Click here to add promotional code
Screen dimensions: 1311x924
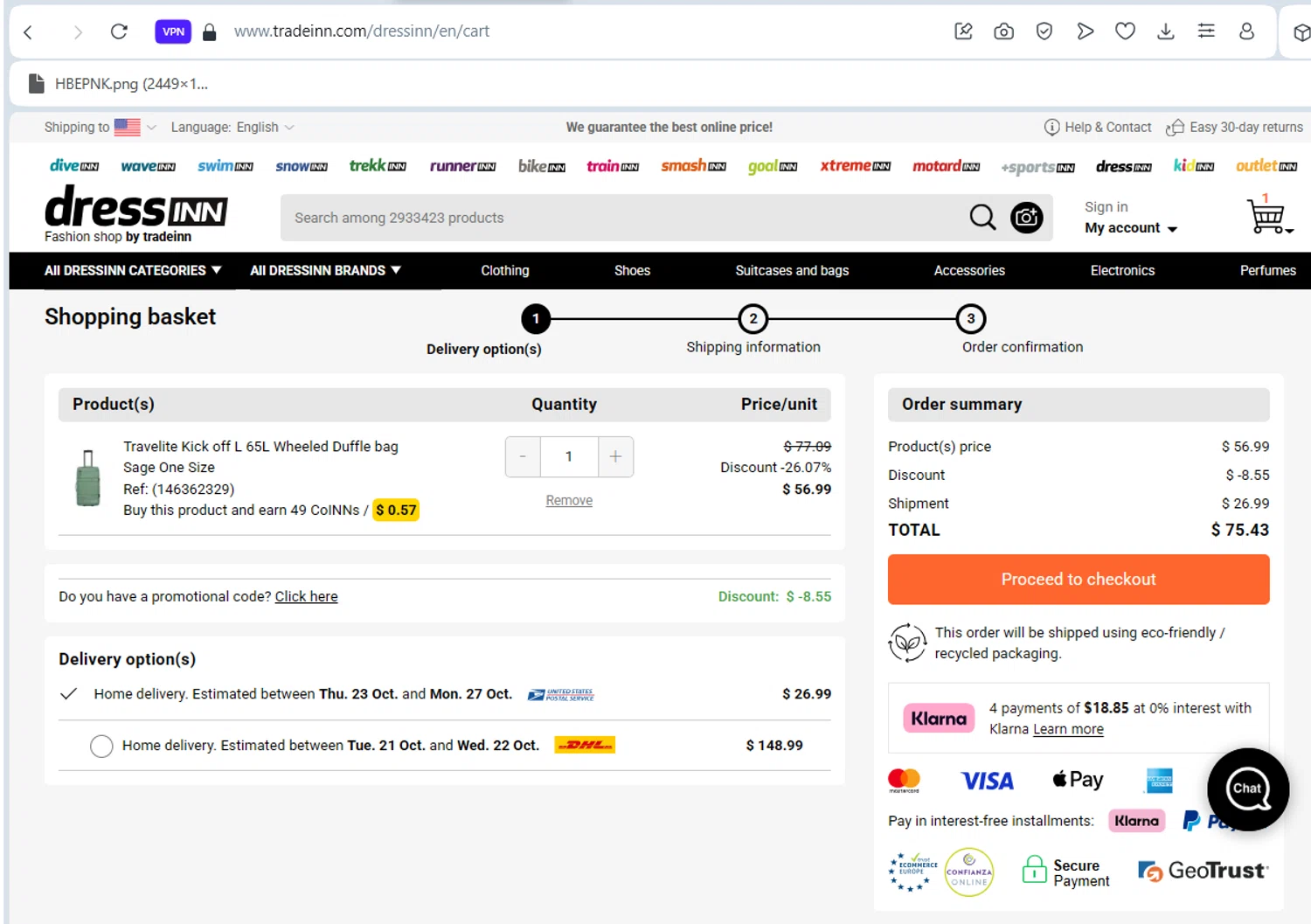tap(306, 597)
